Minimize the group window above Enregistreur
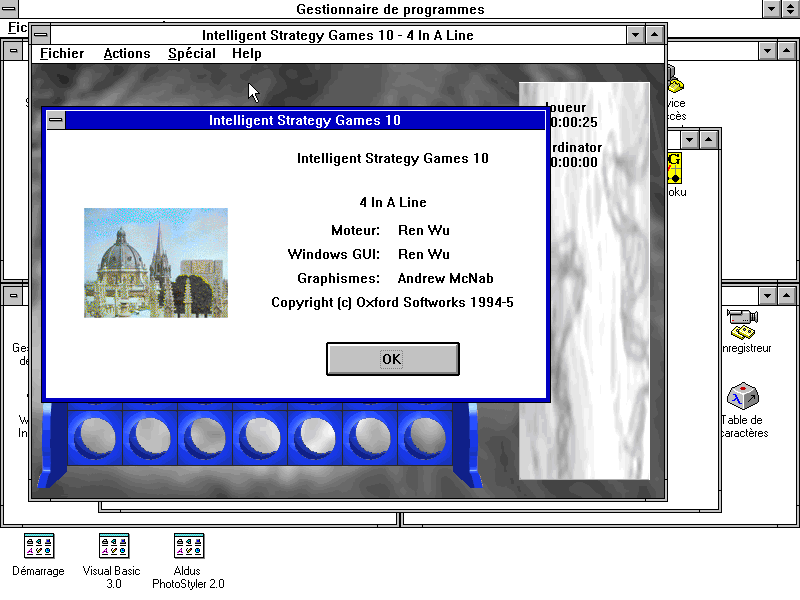The width and height of the screenshot is (800, 600). click(x=768, y=295)
